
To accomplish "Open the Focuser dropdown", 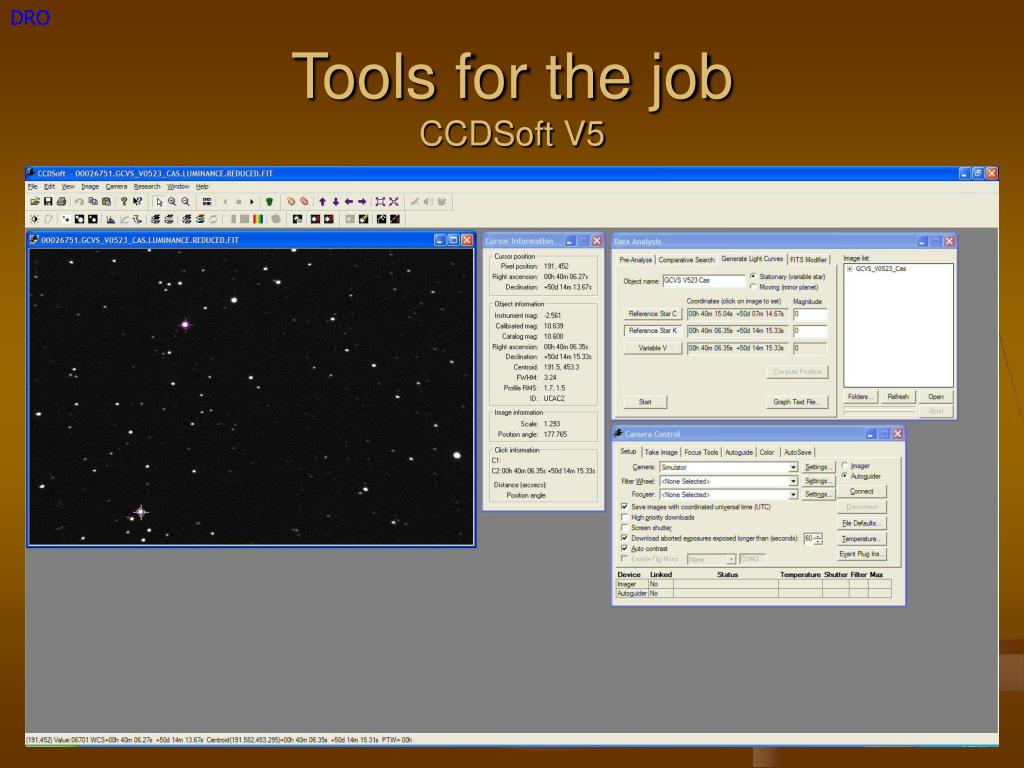I will point(793,495).
